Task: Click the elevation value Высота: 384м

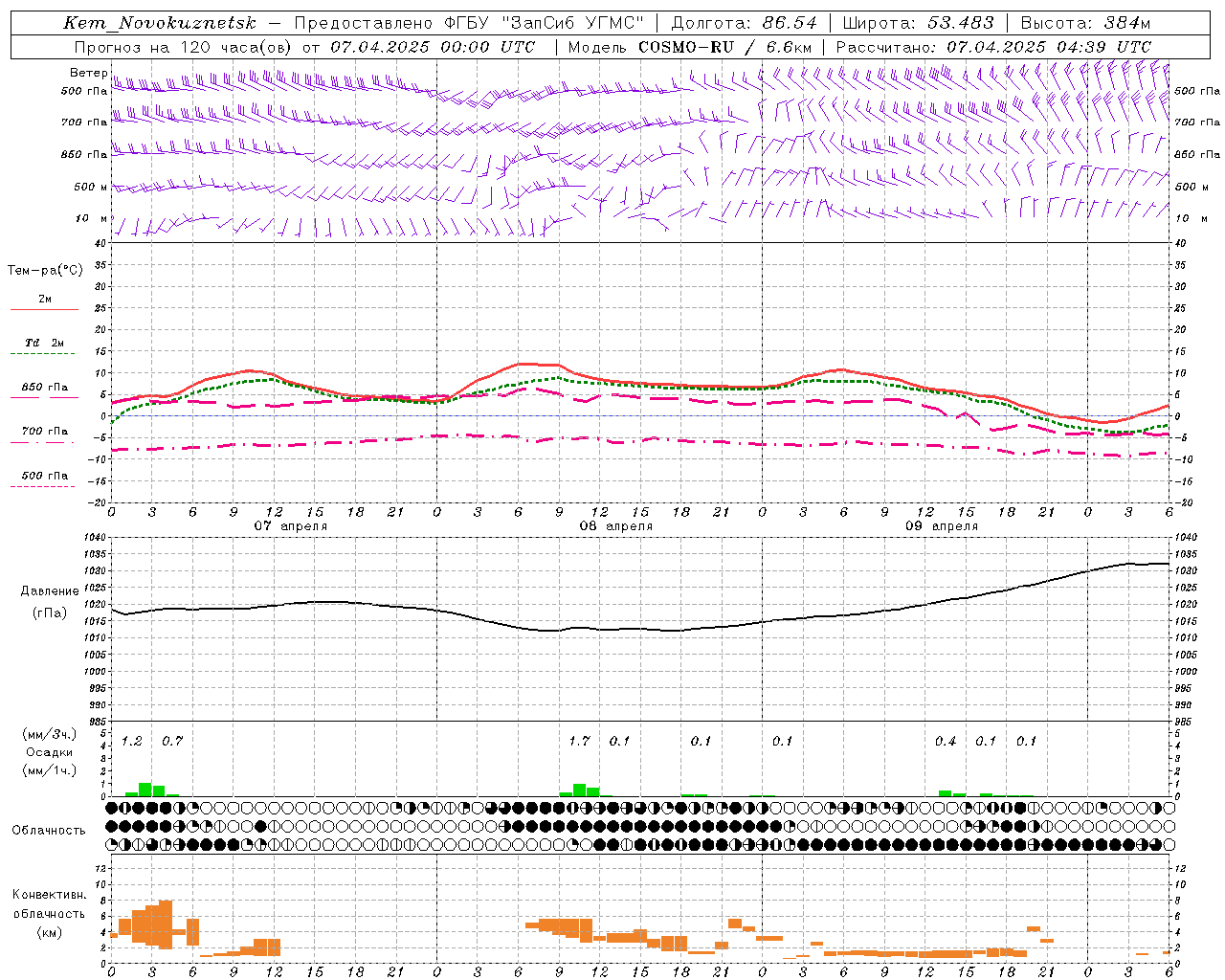Action: [1085, 23]
